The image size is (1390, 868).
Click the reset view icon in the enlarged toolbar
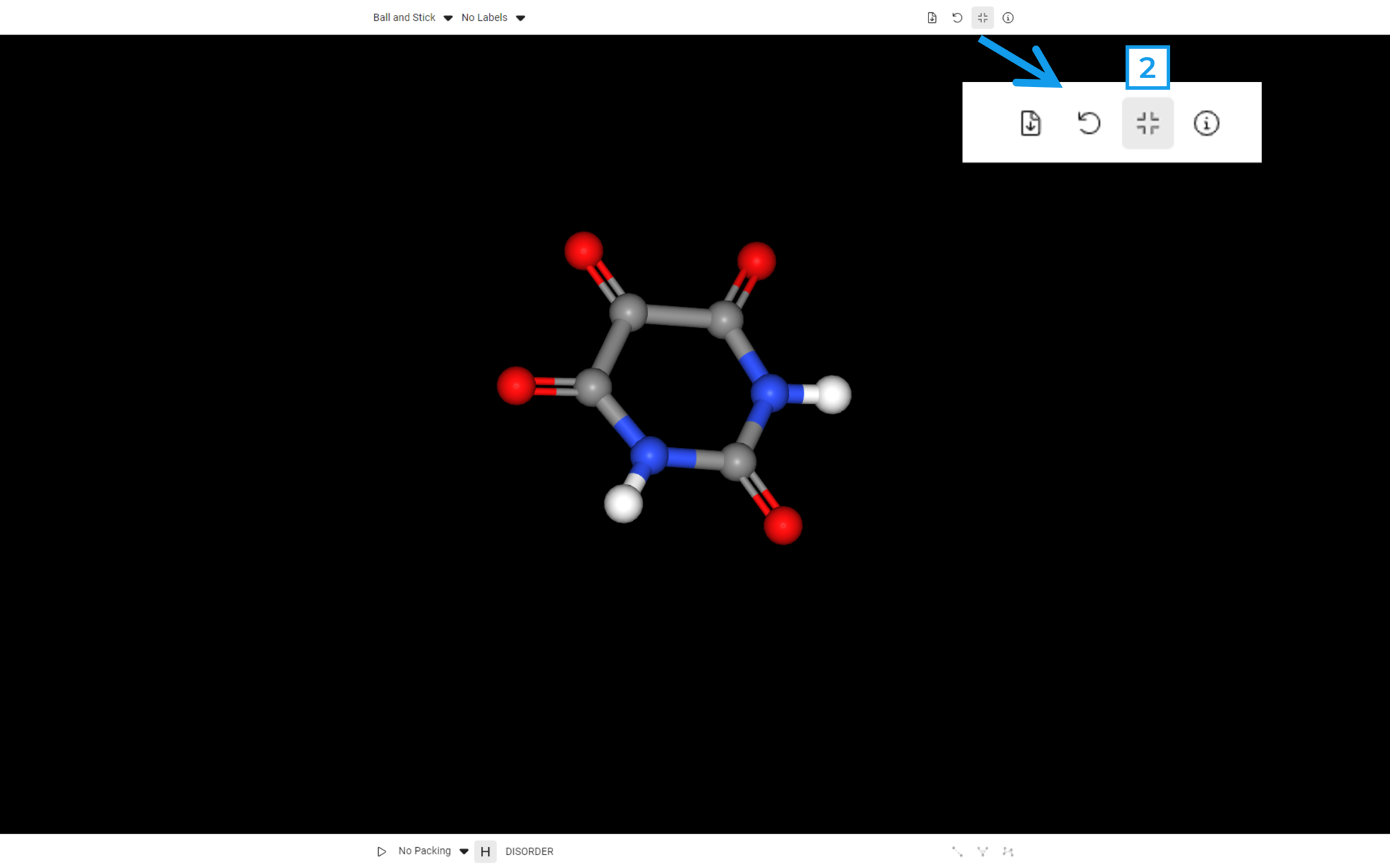click(1089, 123)
